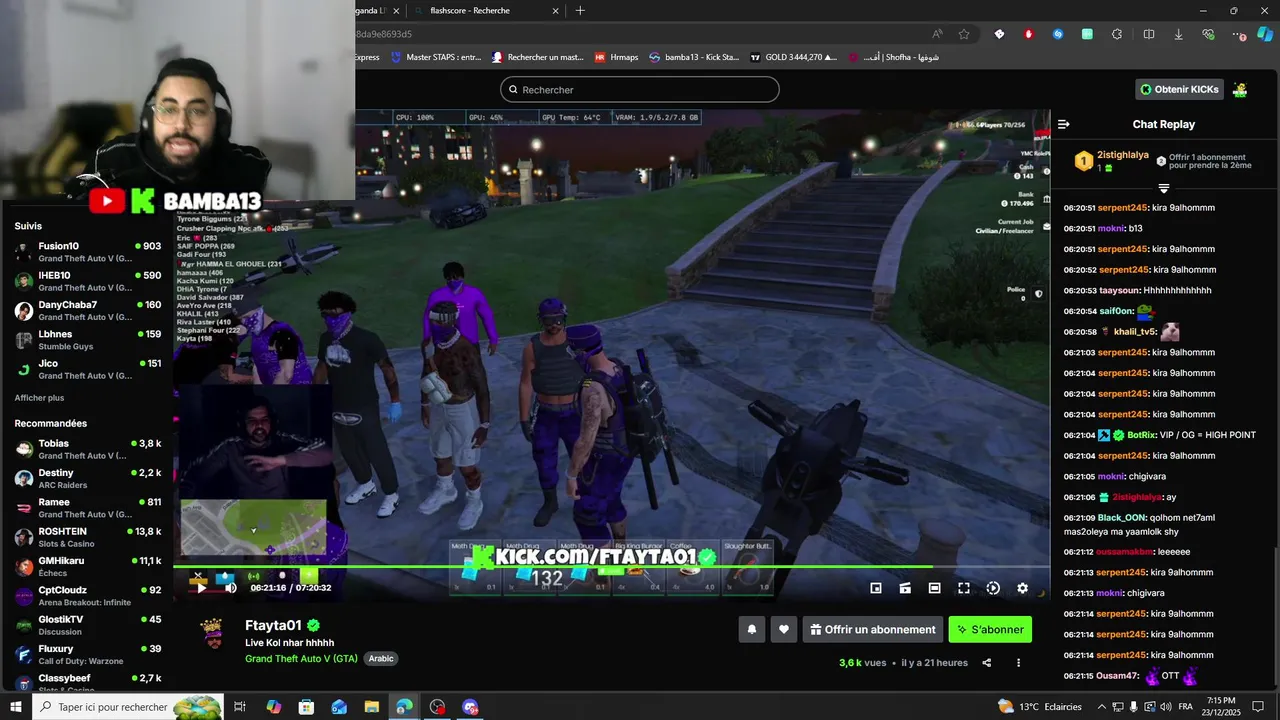Viewport: 1280px width, 720px height.
Task: Open the playback speed control
Action: click(x=993, y=588)
